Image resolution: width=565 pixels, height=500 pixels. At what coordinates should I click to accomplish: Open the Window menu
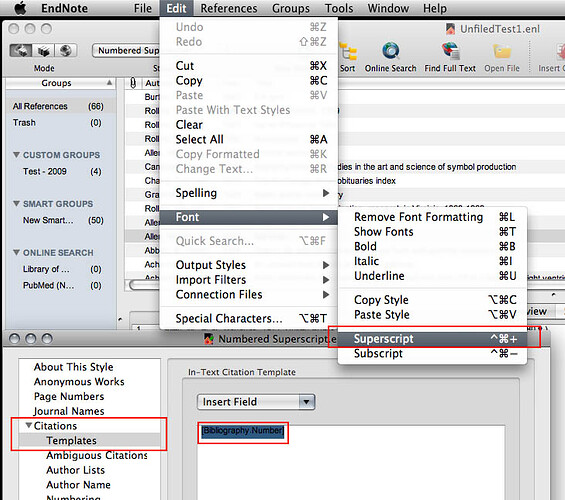388,8
